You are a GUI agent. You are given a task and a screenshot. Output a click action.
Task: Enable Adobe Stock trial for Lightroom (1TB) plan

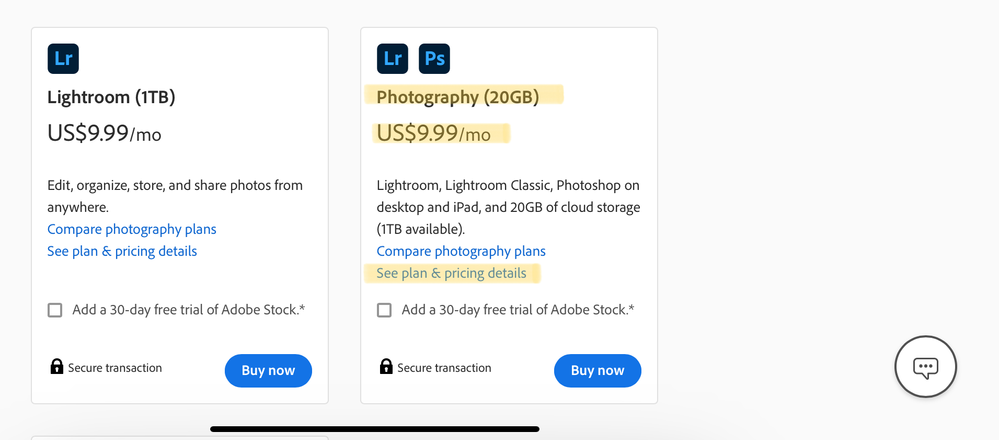pos(55,310)
